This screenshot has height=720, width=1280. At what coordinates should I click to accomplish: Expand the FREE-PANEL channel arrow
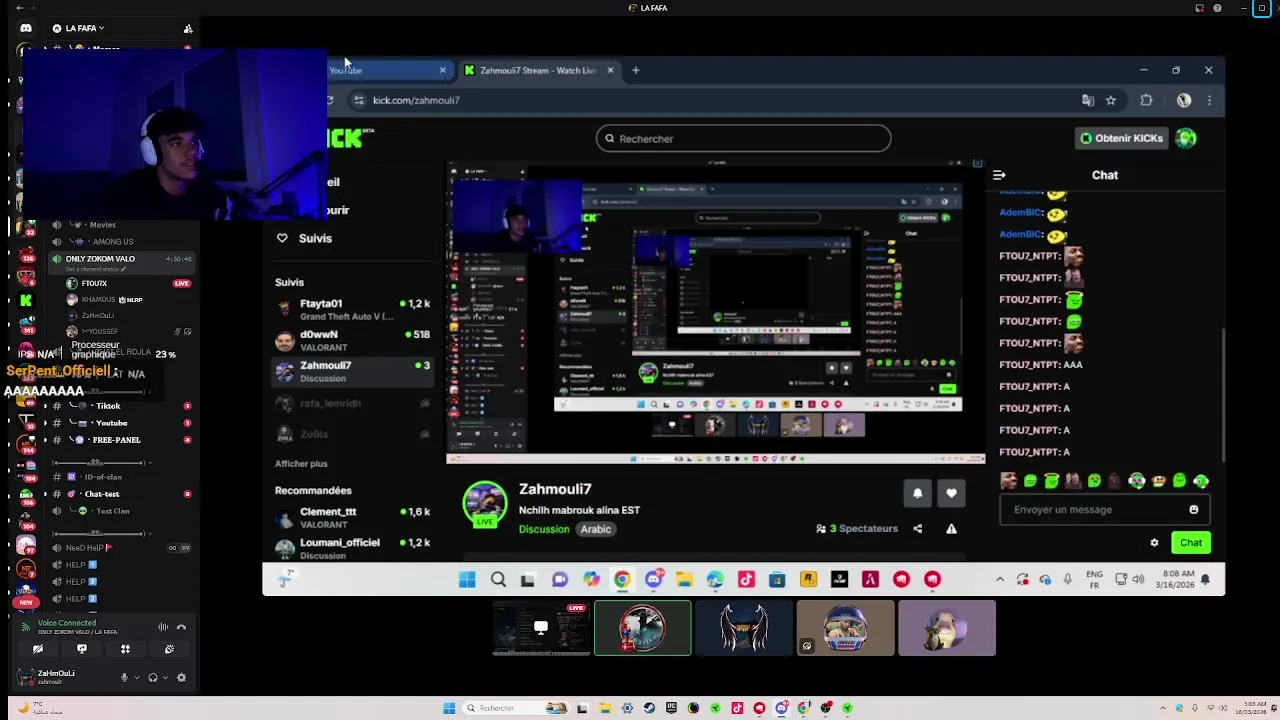pos(44,440)
